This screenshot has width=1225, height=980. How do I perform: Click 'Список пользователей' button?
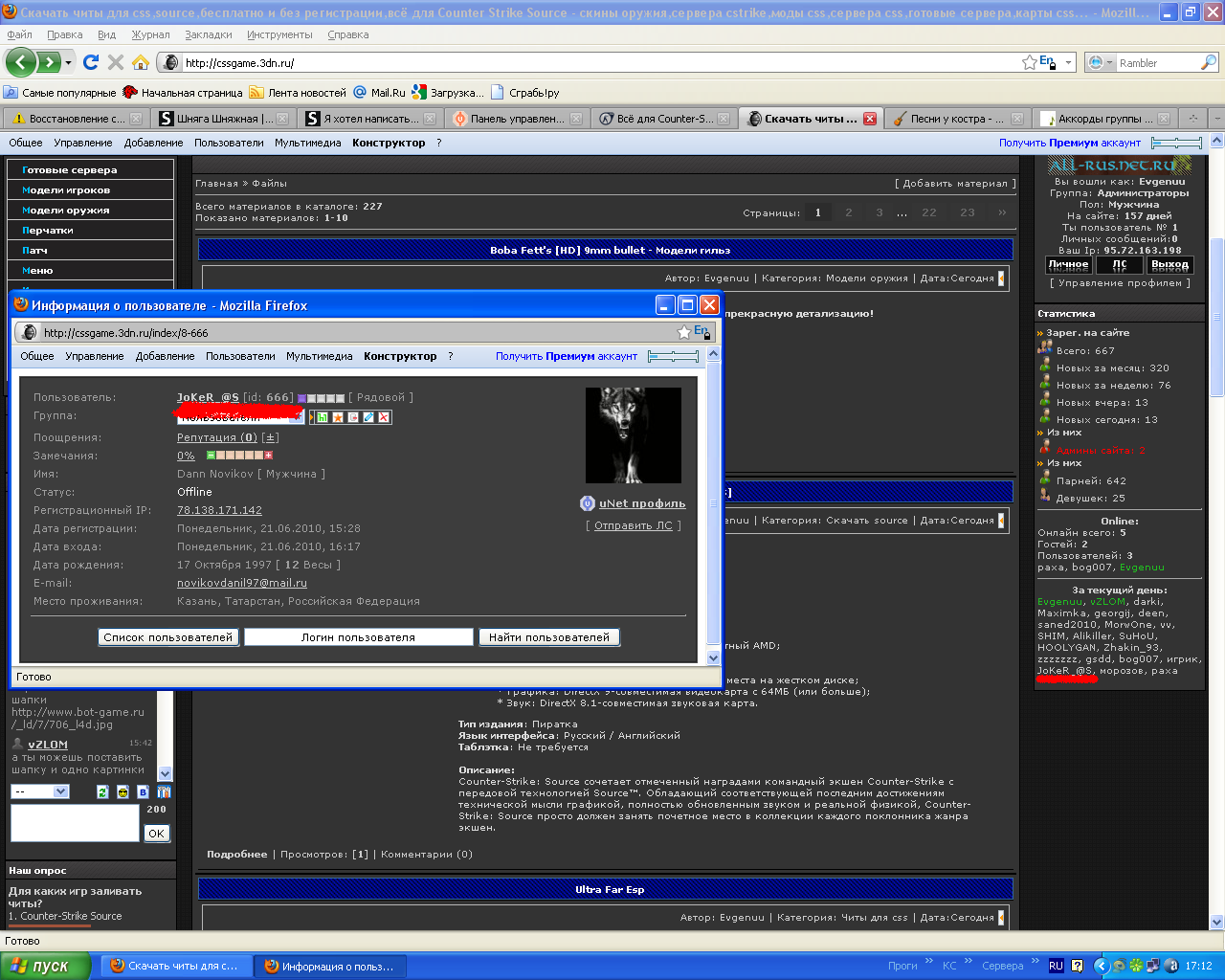click(168, 637)
